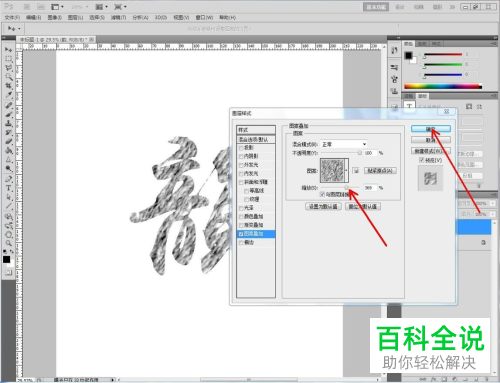Open the 混合模式 blend mode dropdown
Image resolution: width=500 pixels, height=383 pixels.
[x=344, y=144]
